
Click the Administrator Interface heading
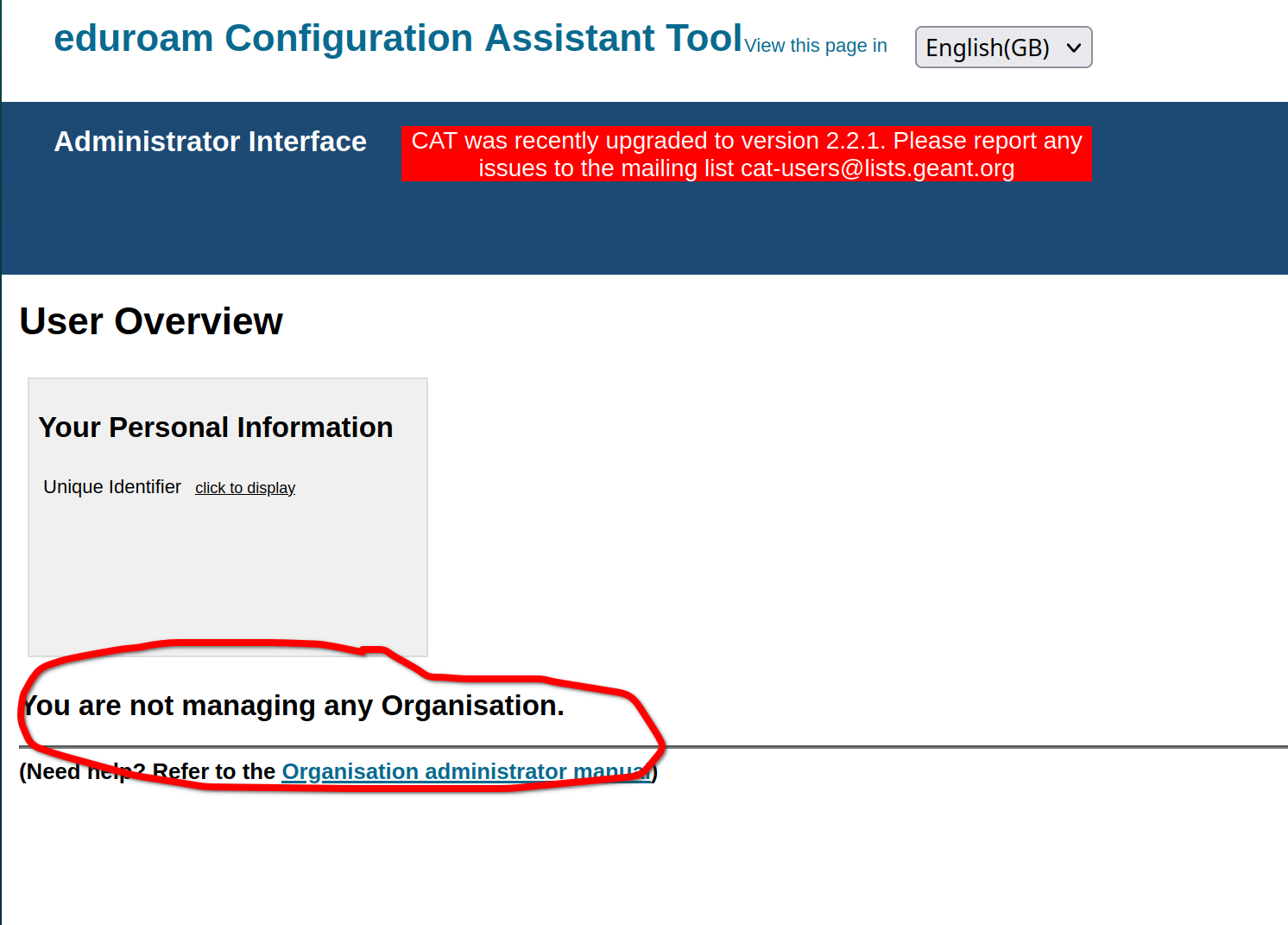(210, 142)
